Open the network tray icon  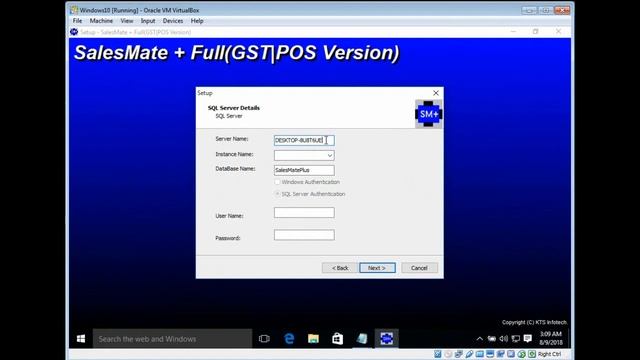click(x=516, y=339)
